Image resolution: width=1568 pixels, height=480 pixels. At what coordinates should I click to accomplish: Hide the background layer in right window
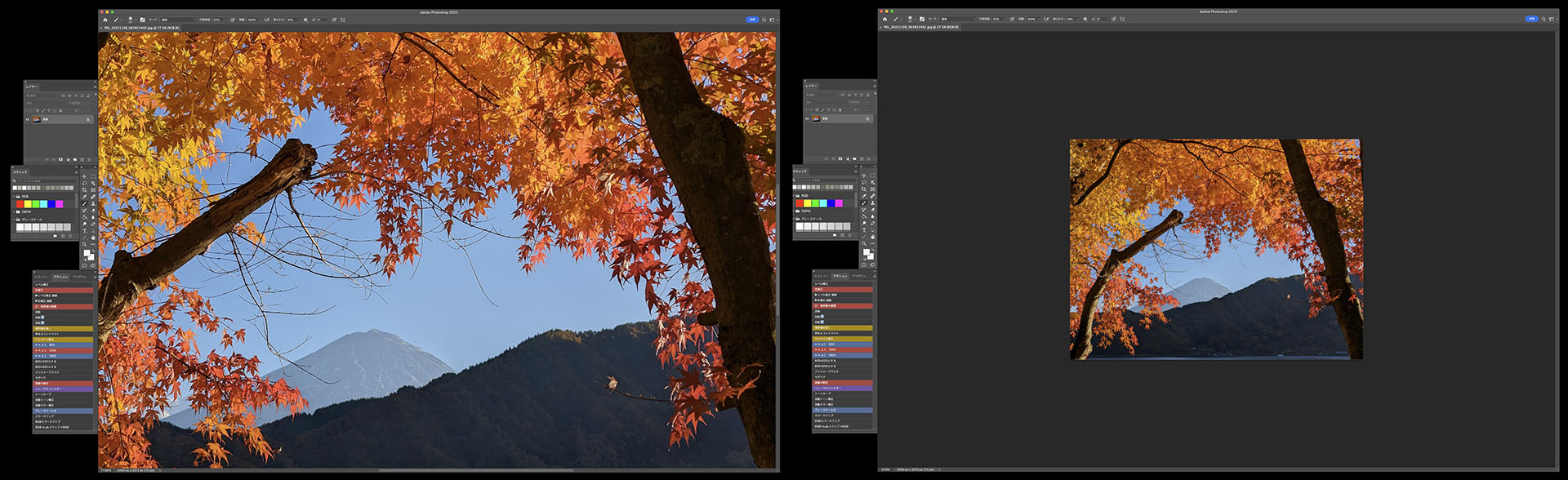click(x=808, y=118)
